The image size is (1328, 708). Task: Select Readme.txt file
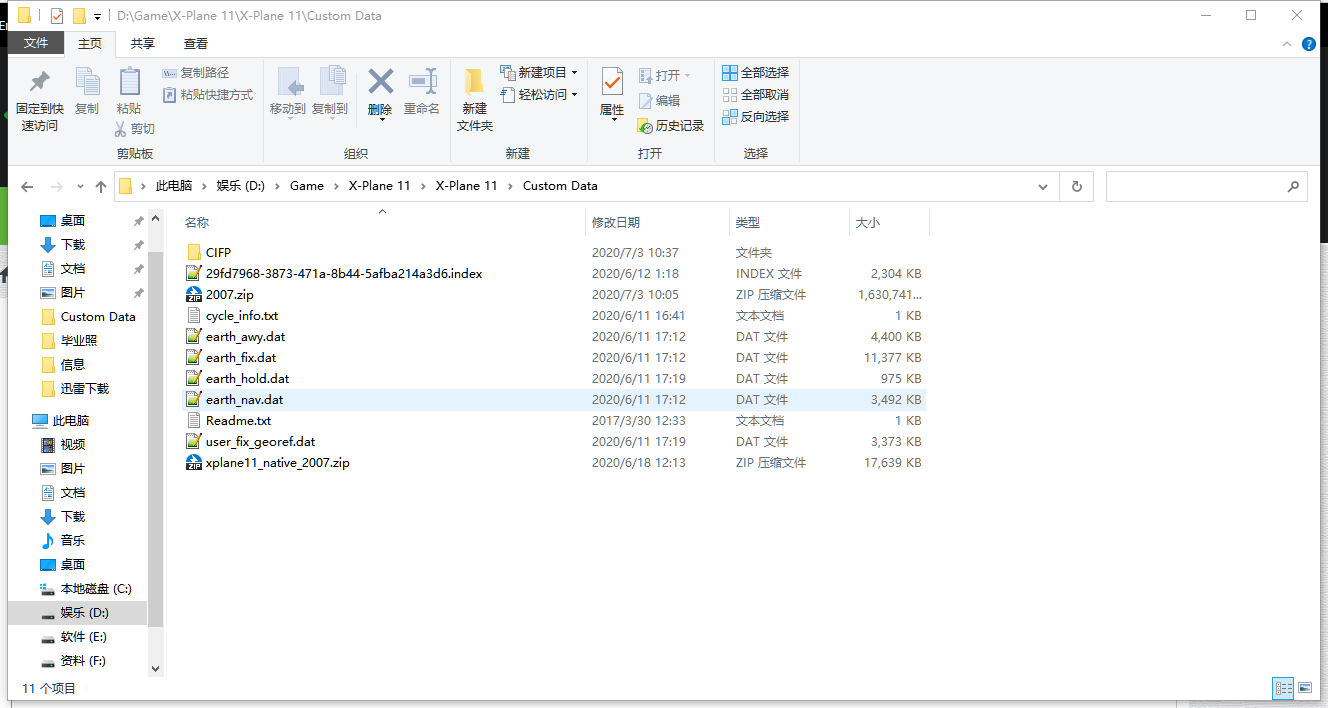click(555, 421)
